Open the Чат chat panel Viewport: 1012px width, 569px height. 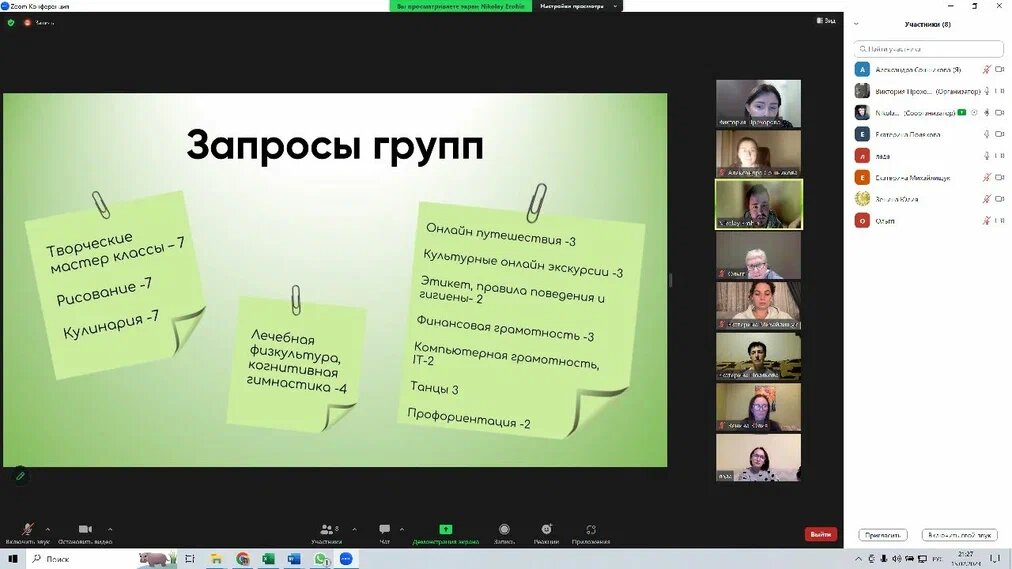(x=385, y=534)
